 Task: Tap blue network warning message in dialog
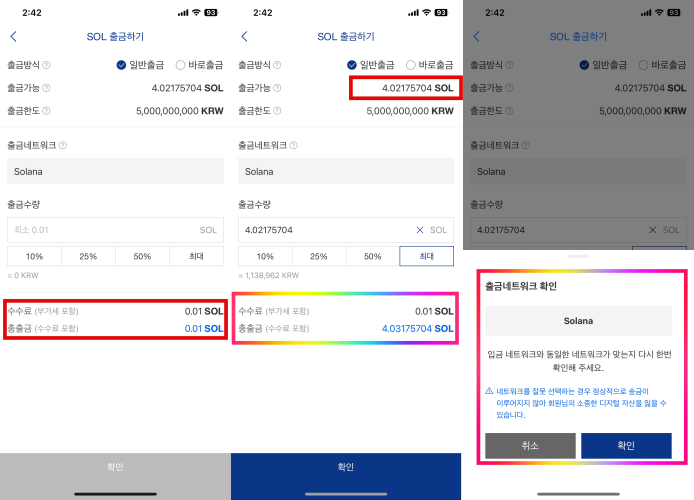(581, 403)
